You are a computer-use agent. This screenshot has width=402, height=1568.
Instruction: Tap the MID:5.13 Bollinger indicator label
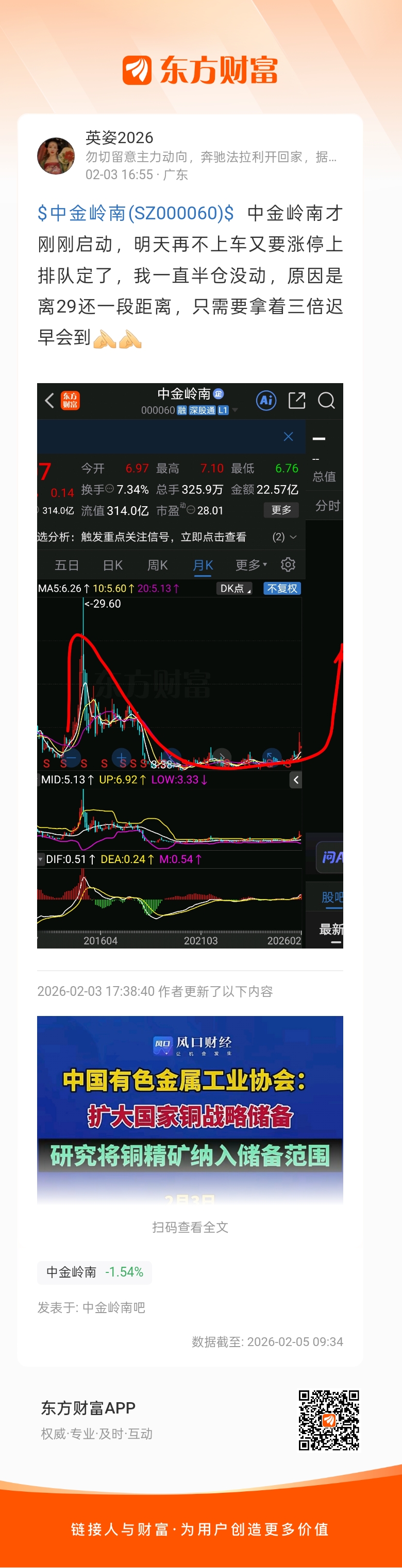click(x=67, y=780)
